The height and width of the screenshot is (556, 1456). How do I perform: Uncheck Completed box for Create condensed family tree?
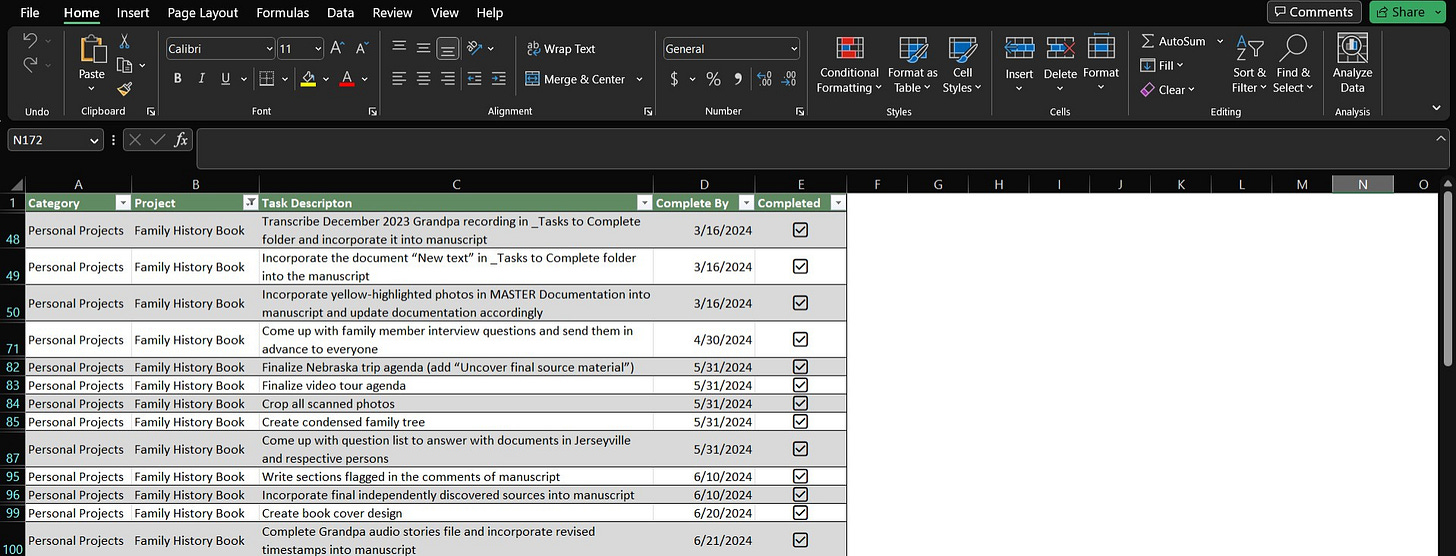[x=800, y=421]
